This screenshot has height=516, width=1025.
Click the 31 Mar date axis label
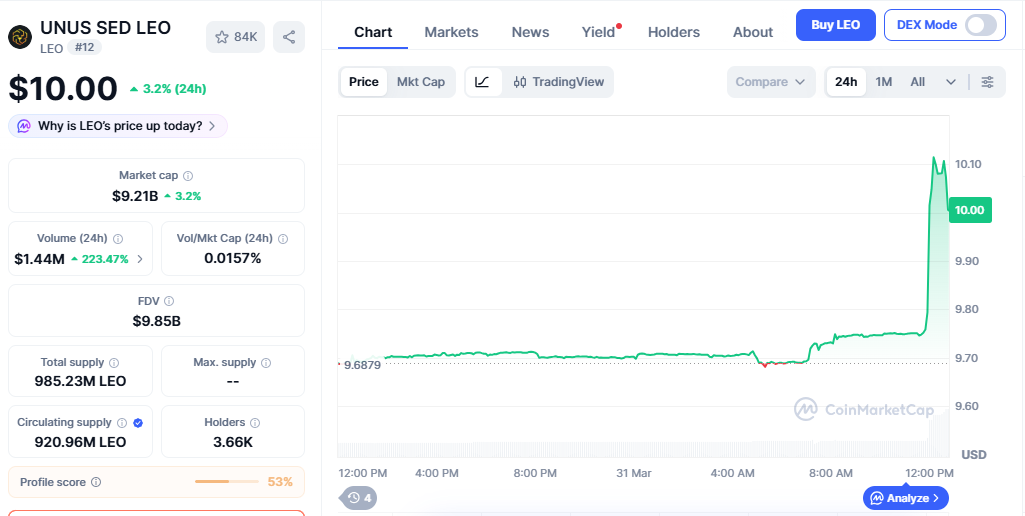(633, 473)
